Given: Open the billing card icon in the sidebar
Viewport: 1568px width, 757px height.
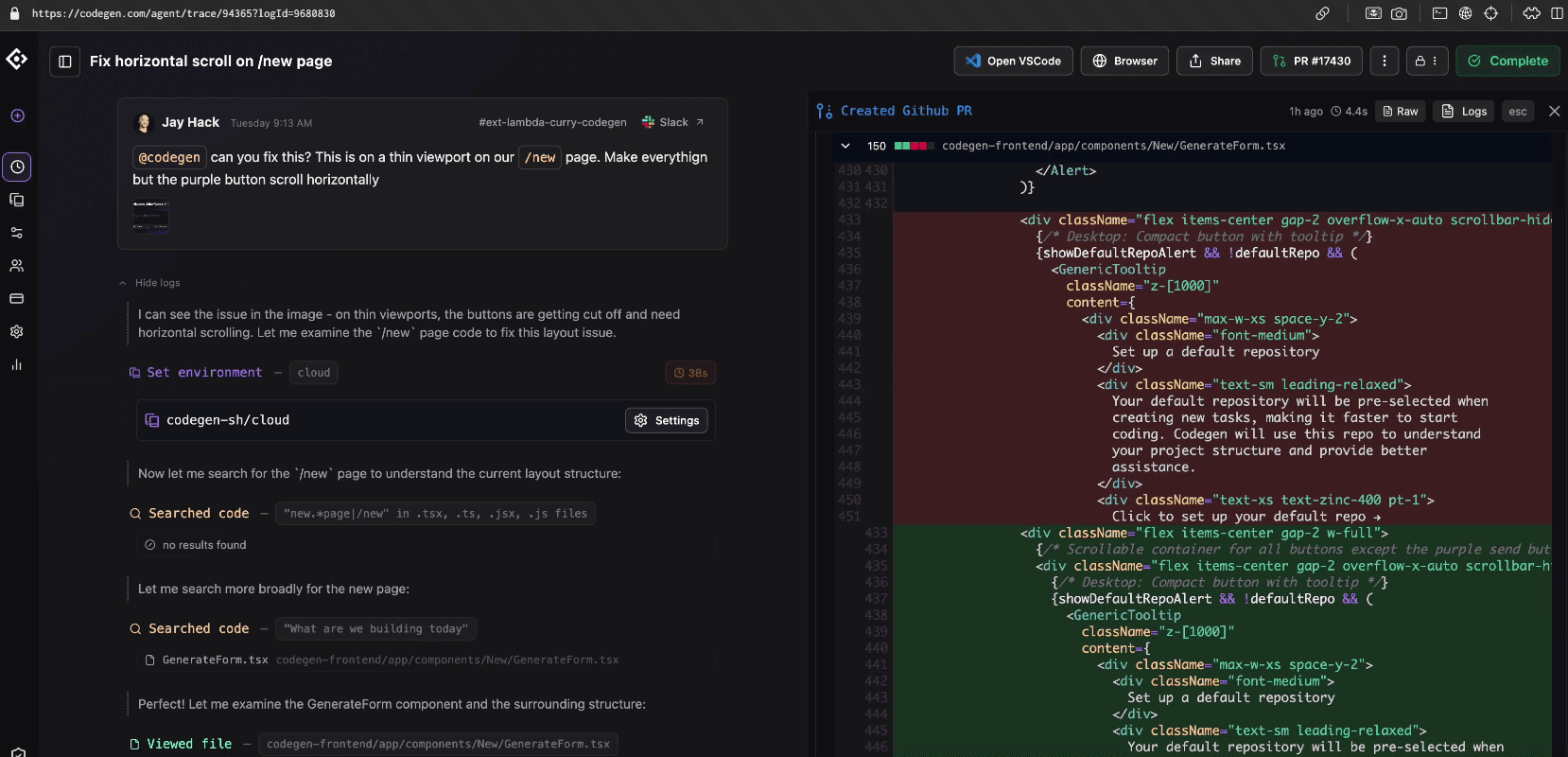Looking at the screenshot, I should 17,298.
